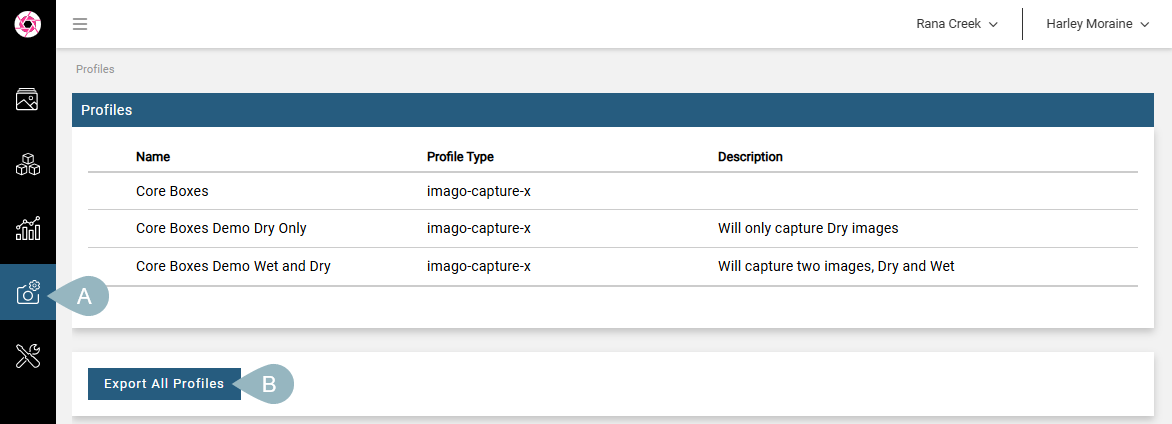1172x424 pixels.
Task: Open the hamburger menu
Action: coord(80,24)
